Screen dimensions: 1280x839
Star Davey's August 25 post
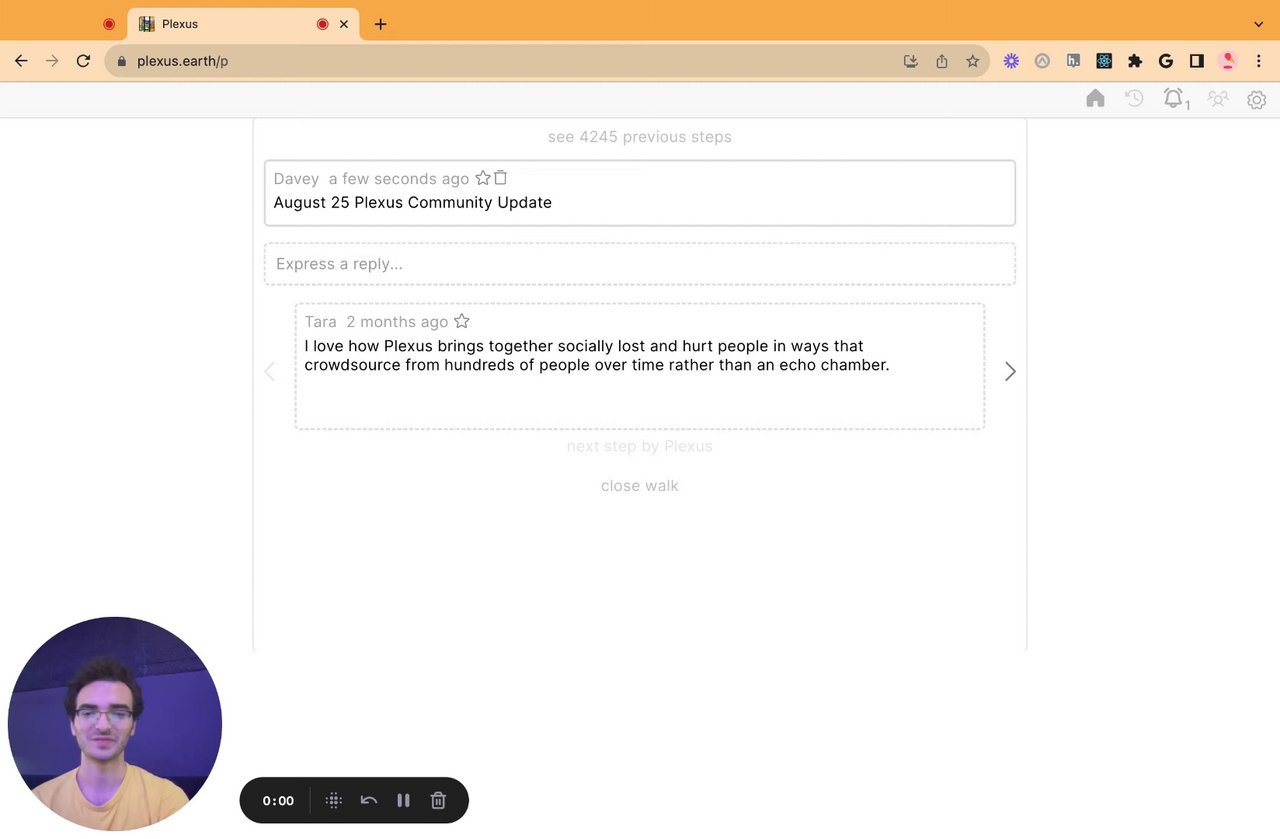point(483,178)
